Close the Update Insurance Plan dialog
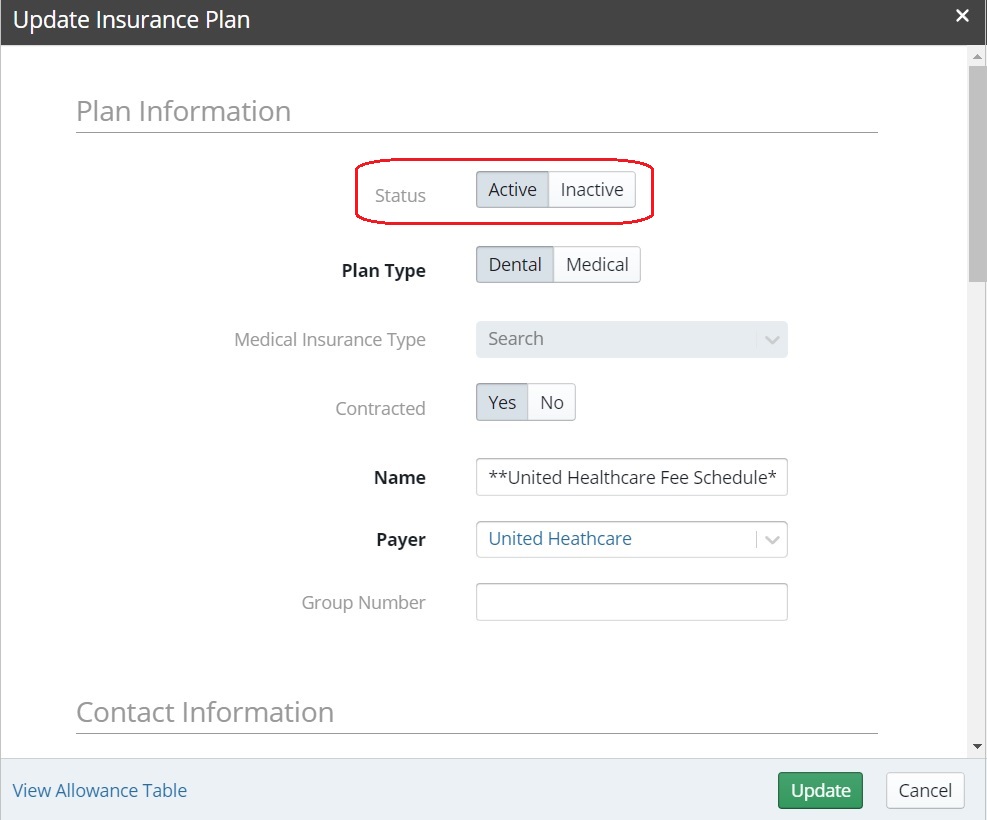The image size is (987, 820). pos(961,15)
